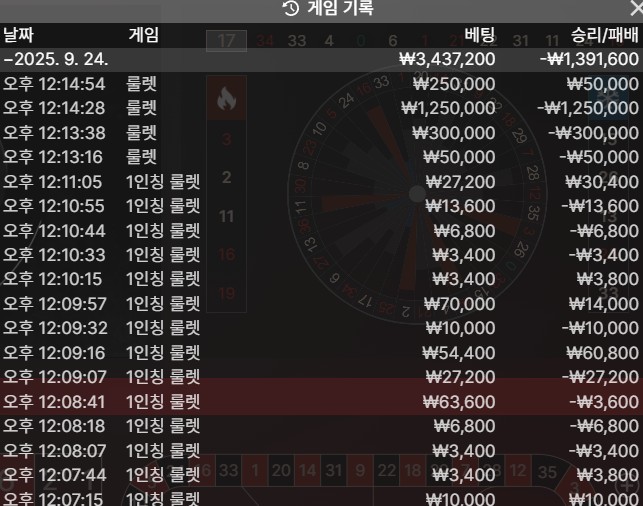Open the 오후 12:14:54 룰렛 record
This screenshot has height=506, width=643.
coord(322,84)
